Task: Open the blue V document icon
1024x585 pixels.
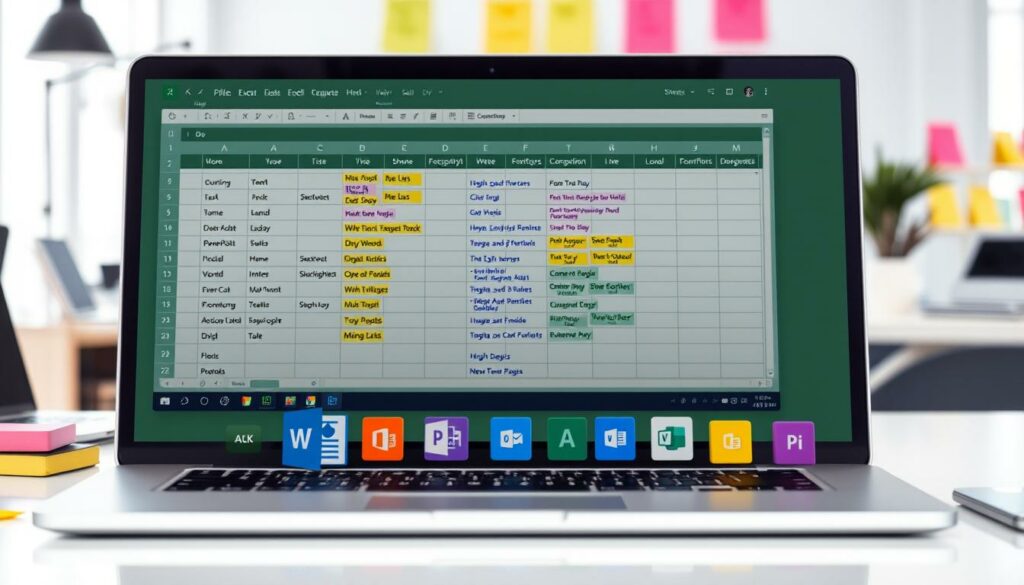Action: [x=615, y=439]
